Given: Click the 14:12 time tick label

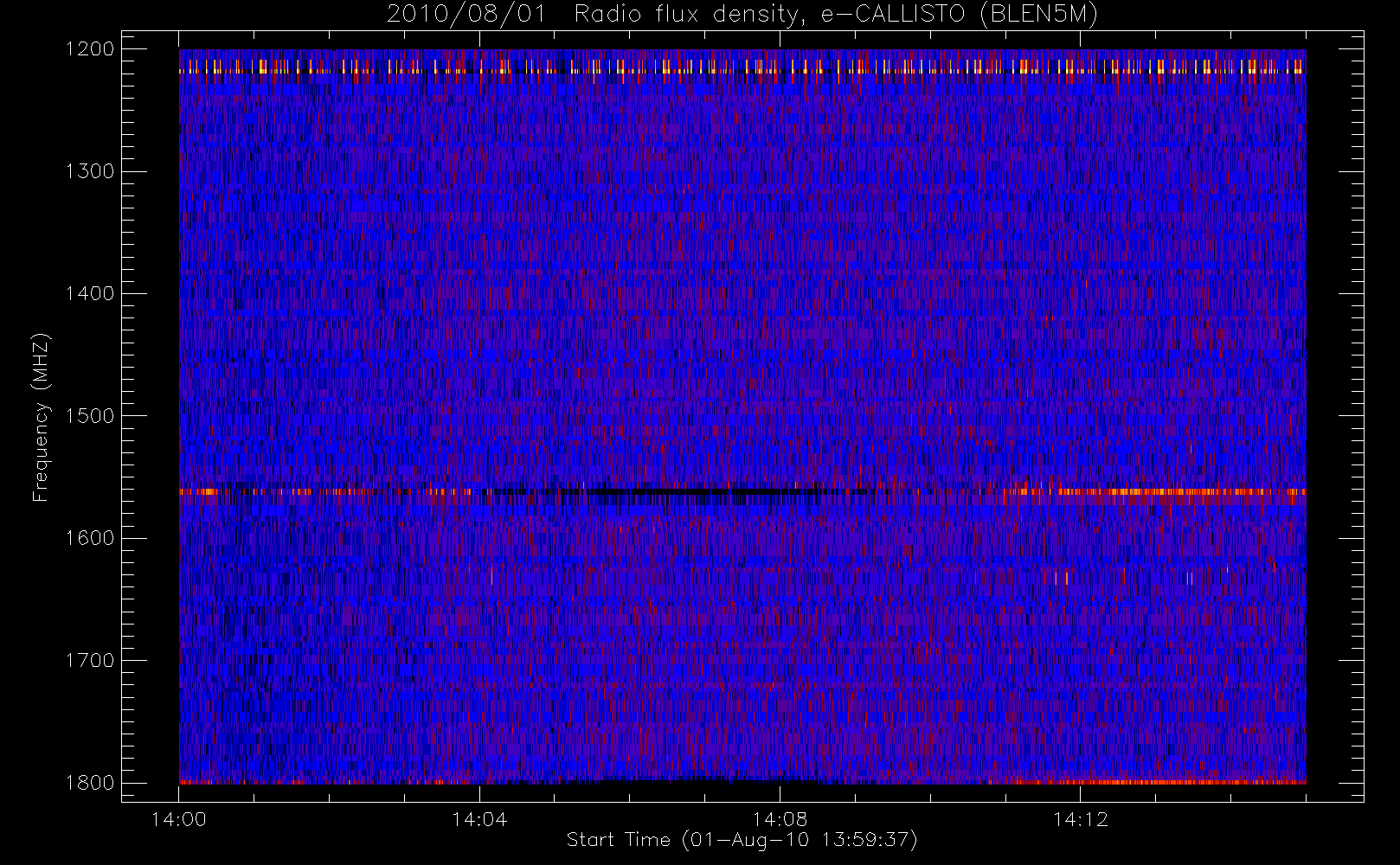Looking at the screenshot, I should tap(1080, 819).
